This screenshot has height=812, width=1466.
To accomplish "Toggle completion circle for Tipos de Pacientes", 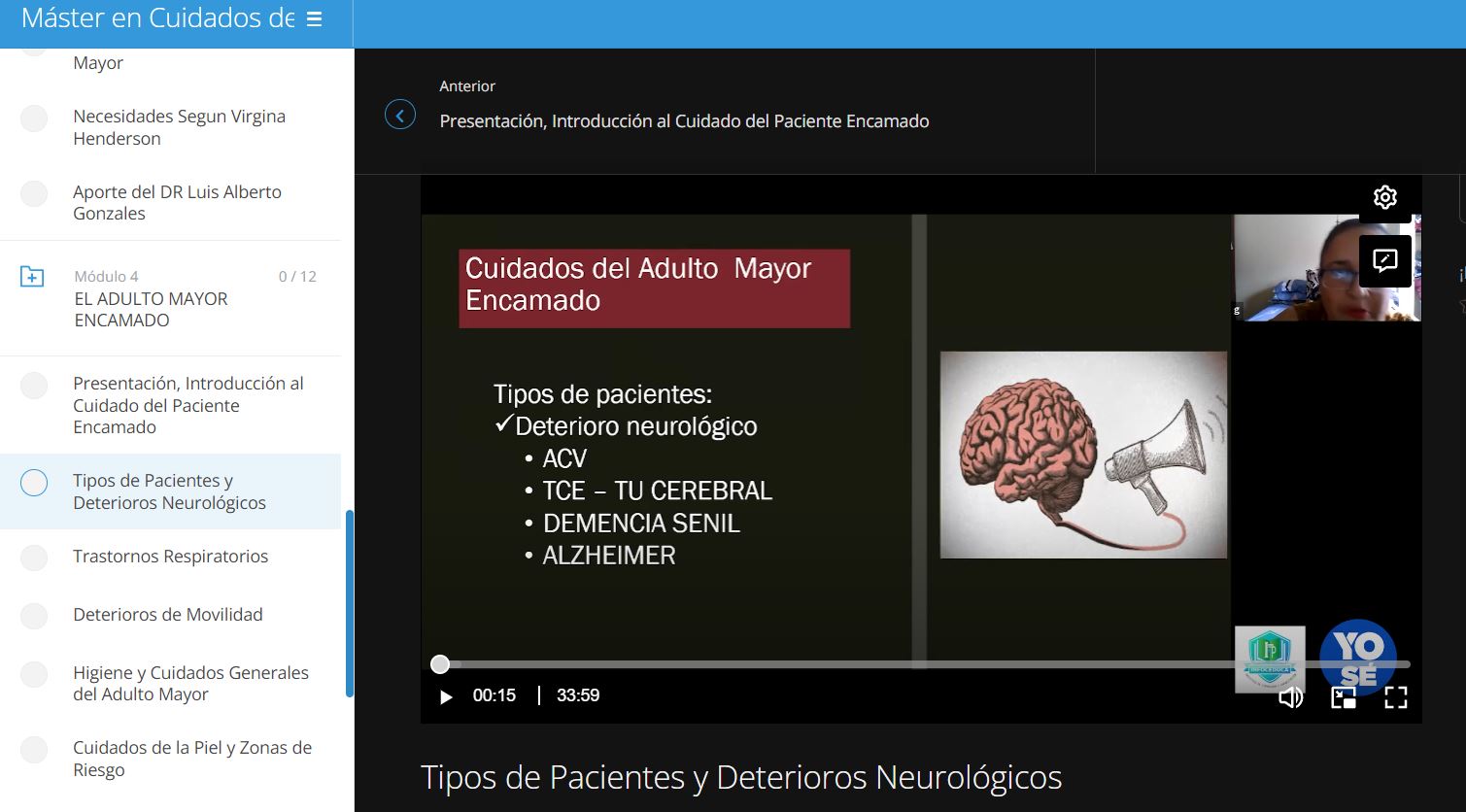I will 34,483.
